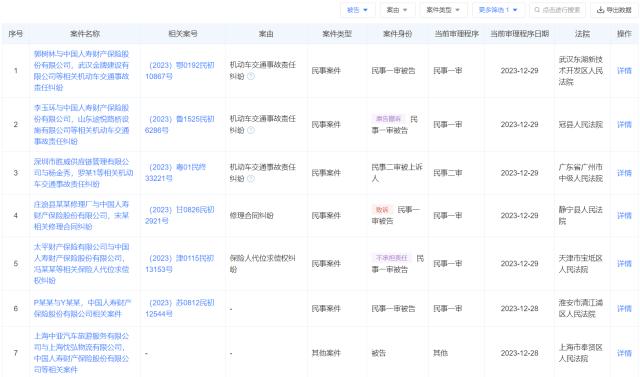This screenshot has width=640, height=377.
Task: Click 详情 for the 静宁县人民法院 case
Action: click(x=624, y=215)
